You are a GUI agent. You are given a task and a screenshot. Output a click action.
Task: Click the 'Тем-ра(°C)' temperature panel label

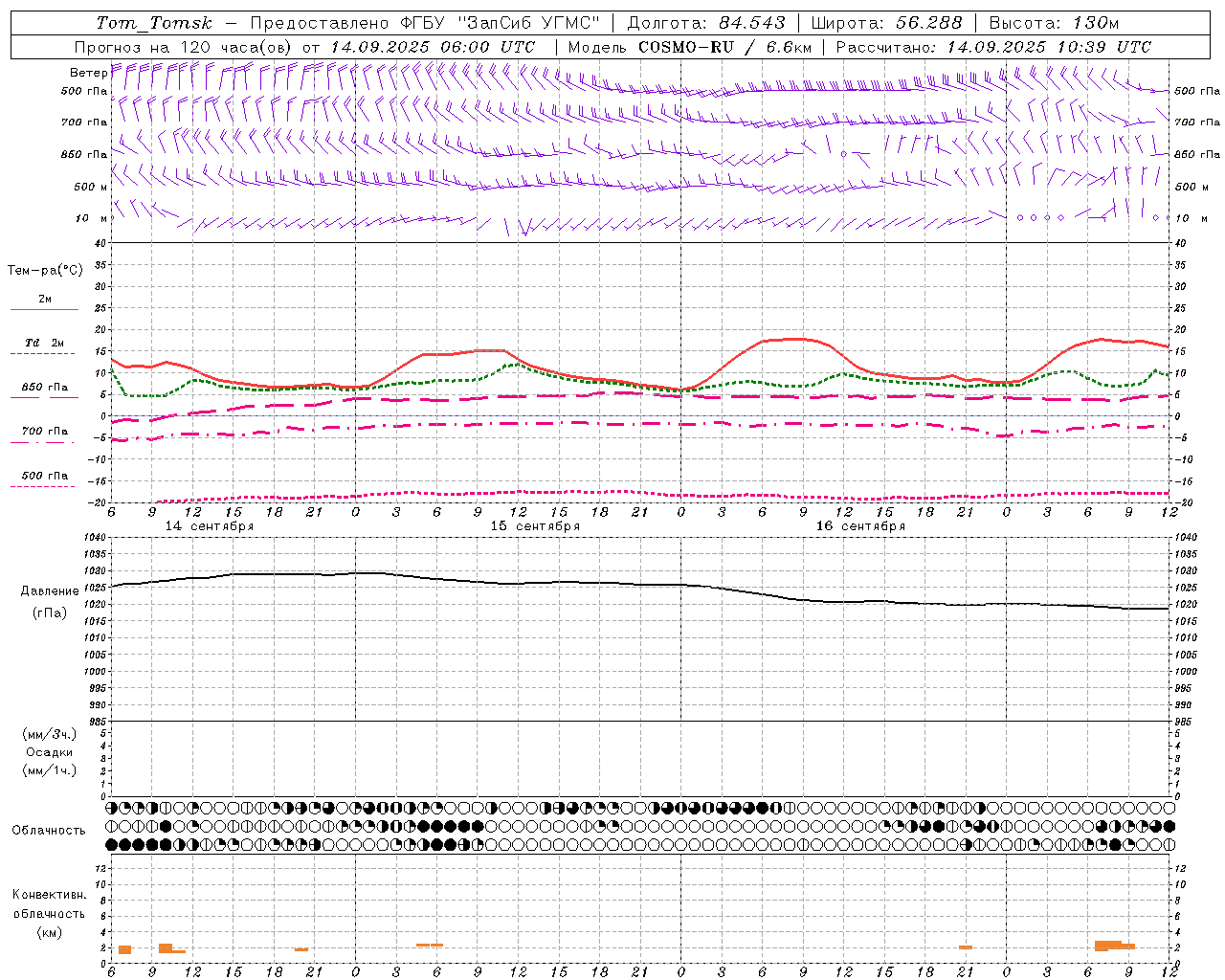45,271
